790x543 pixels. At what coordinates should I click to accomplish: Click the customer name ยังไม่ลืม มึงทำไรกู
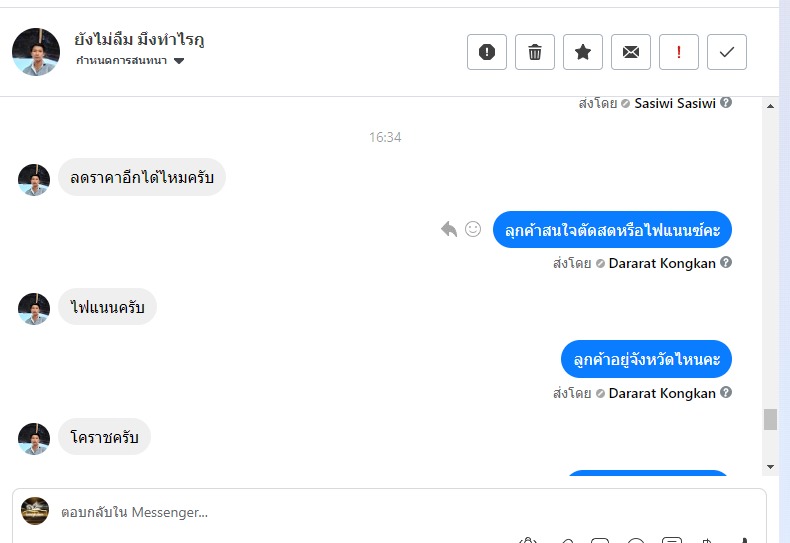click(x=139, y=40)
